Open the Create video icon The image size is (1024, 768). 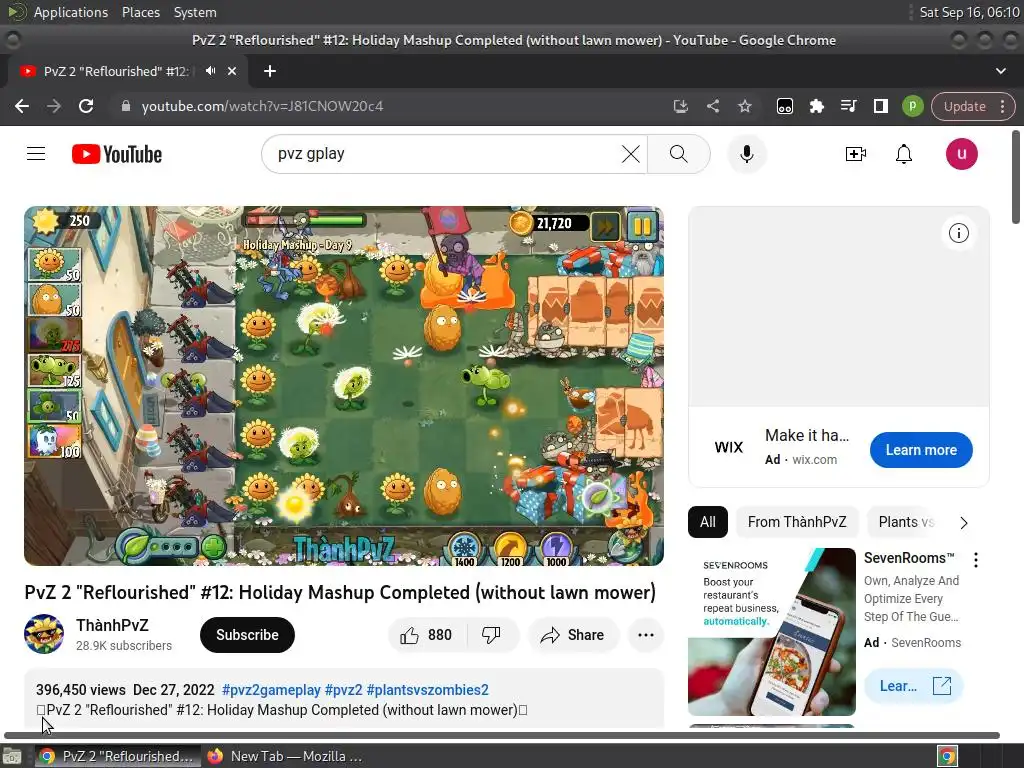point(856,154)
